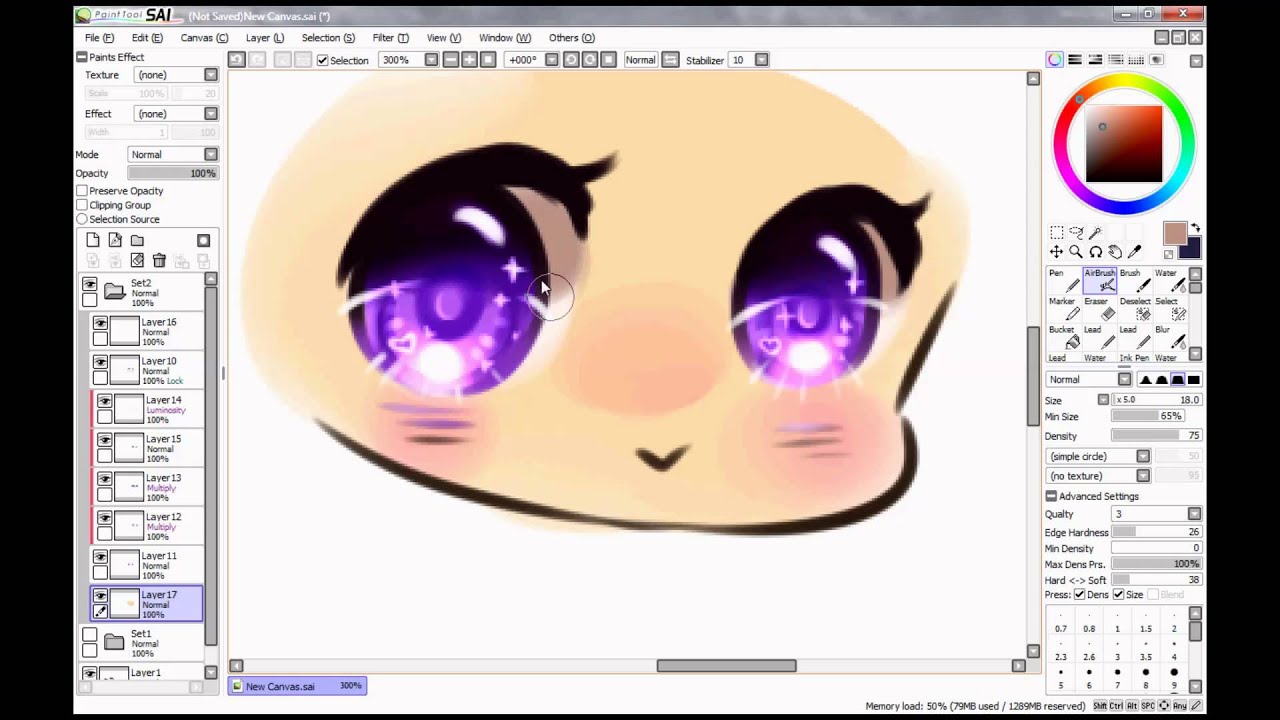Activate the move tool
Image resolution: width=1280 pixels, height=720 pixels.
point(1056,252)
